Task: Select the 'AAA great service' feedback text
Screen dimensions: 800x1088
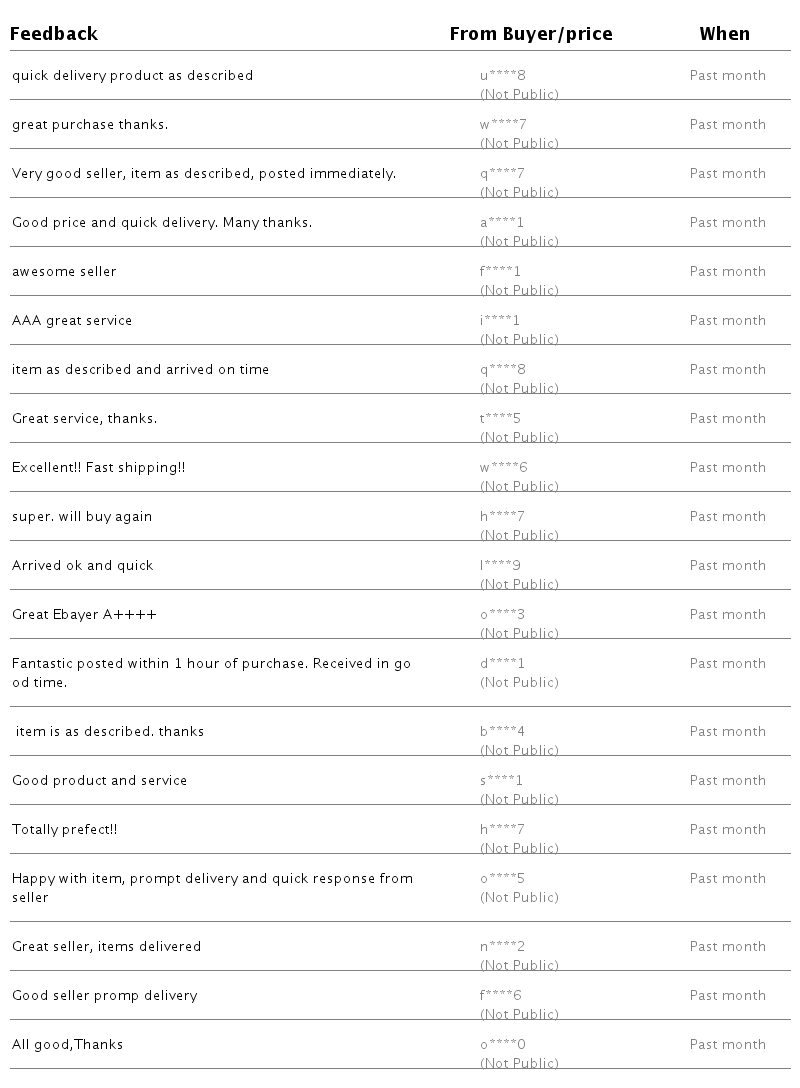Action: pyautogui.click(x=72, y=321)
